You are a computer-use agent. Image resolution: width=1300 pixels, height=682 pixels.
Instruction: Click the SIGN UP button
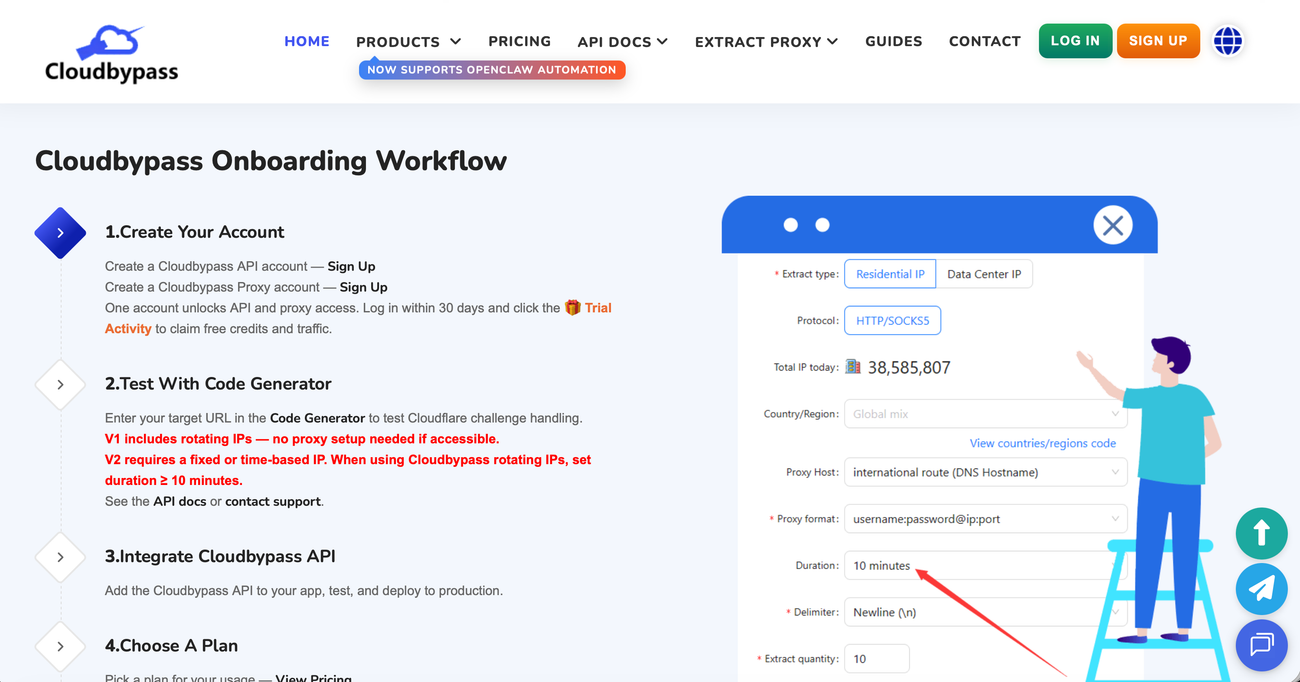coord(1158,41)
